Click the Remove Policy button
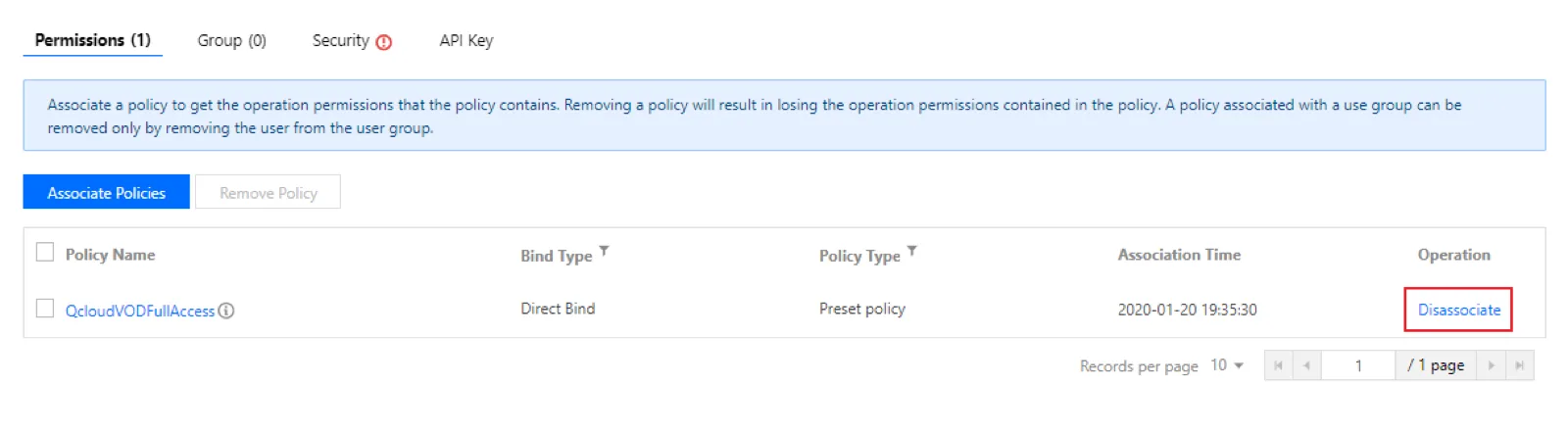1568x433 pixels. coord(269,193)
